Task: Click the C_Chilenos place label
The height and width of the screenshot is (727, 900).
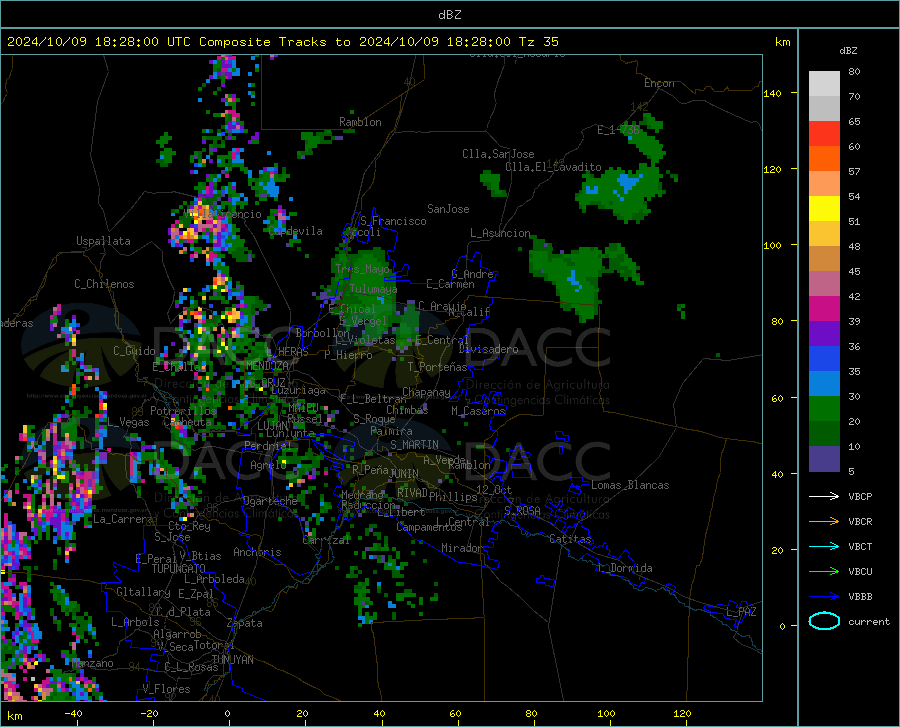Action: [104, 284]
